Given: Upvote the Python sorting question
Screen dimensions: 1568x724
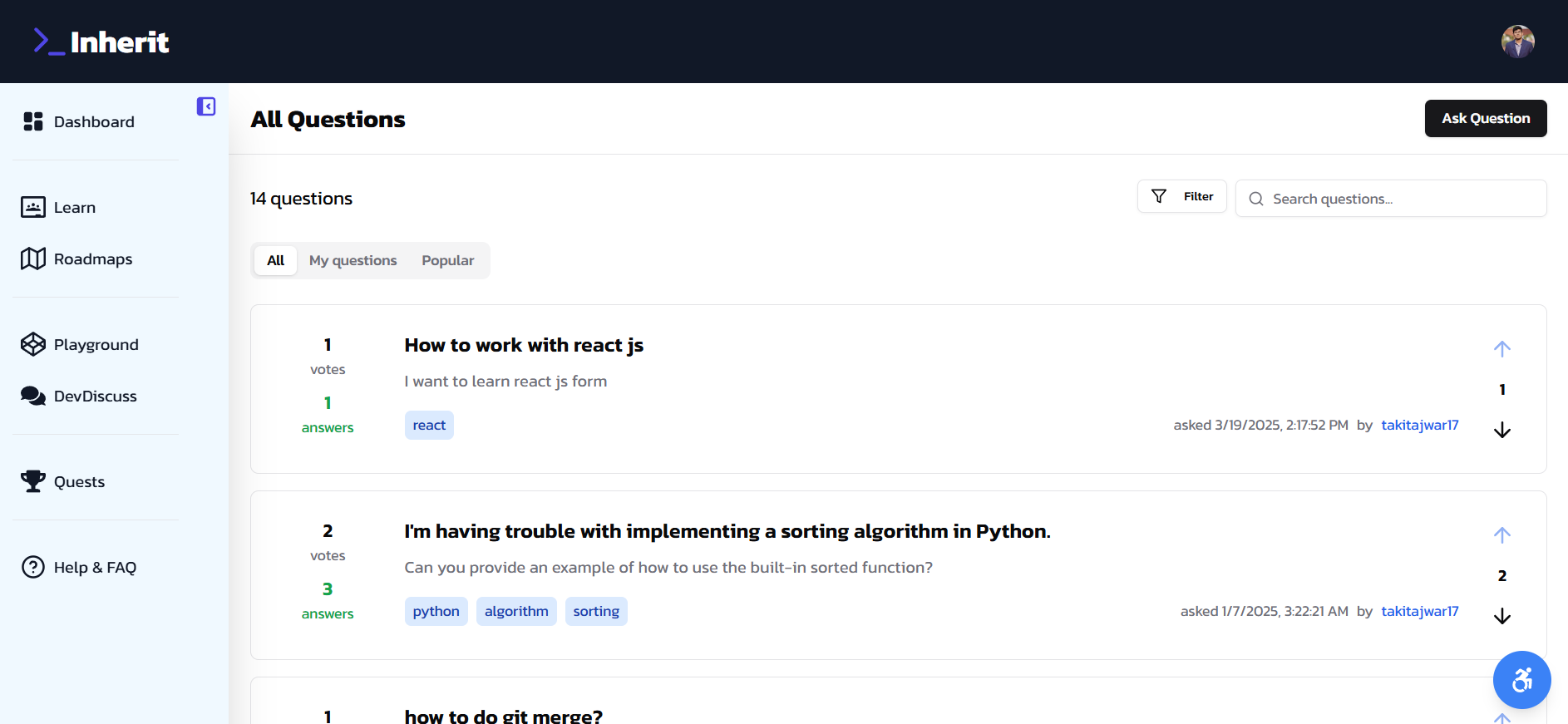Looking at the screenshot, I should (x=1501, y=534).
